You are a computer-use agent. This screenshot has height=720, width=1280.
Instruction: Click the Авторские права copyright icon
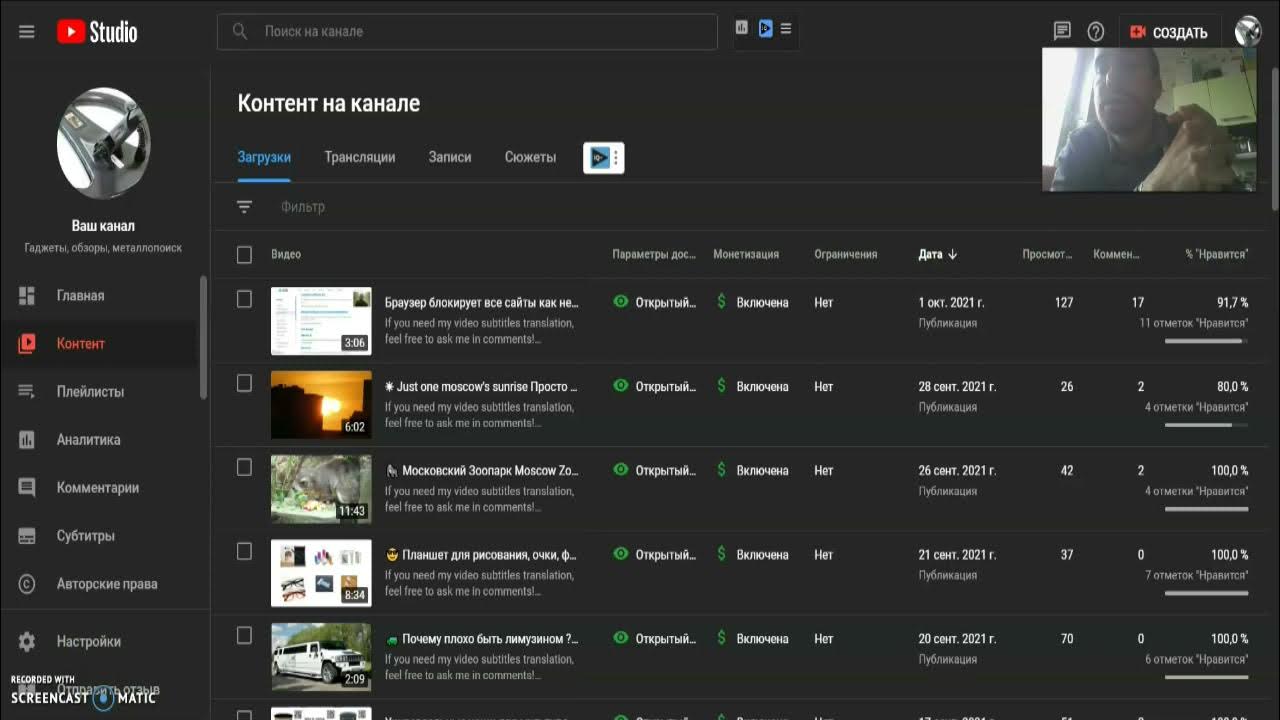coord(27,584)
